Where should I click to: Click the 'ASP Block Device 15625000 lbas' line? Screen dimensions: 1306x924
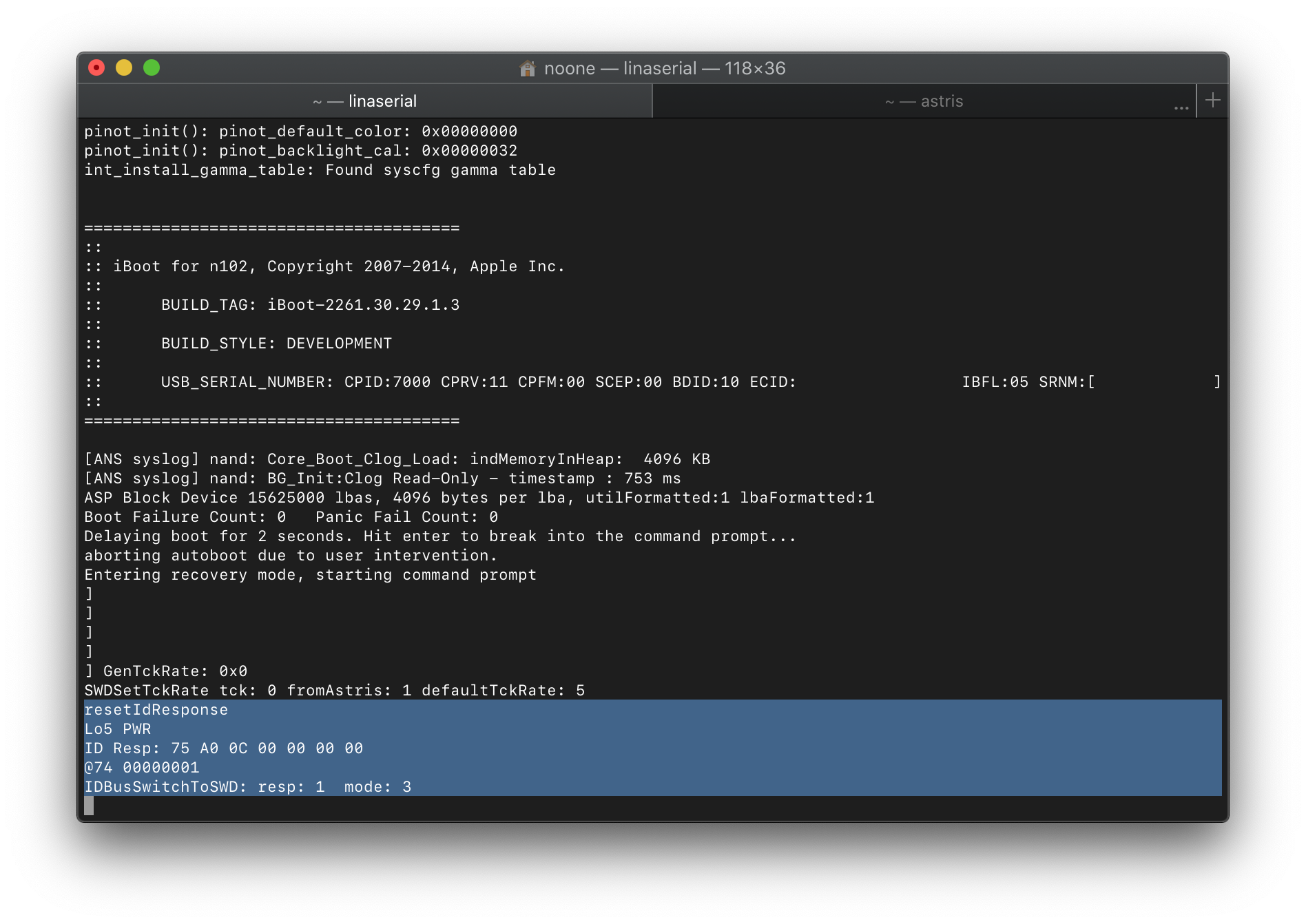(x=479, y=498)
